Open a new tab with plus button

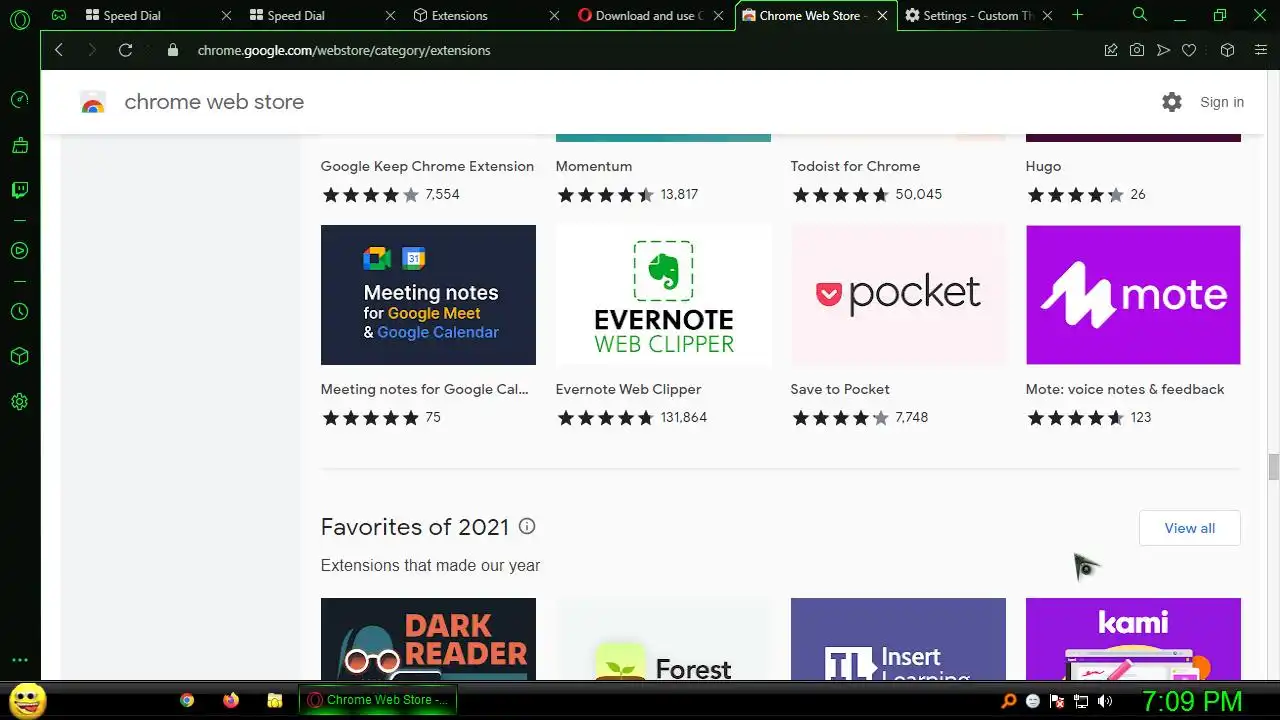pyautogui.click(x=1077, y=15)
